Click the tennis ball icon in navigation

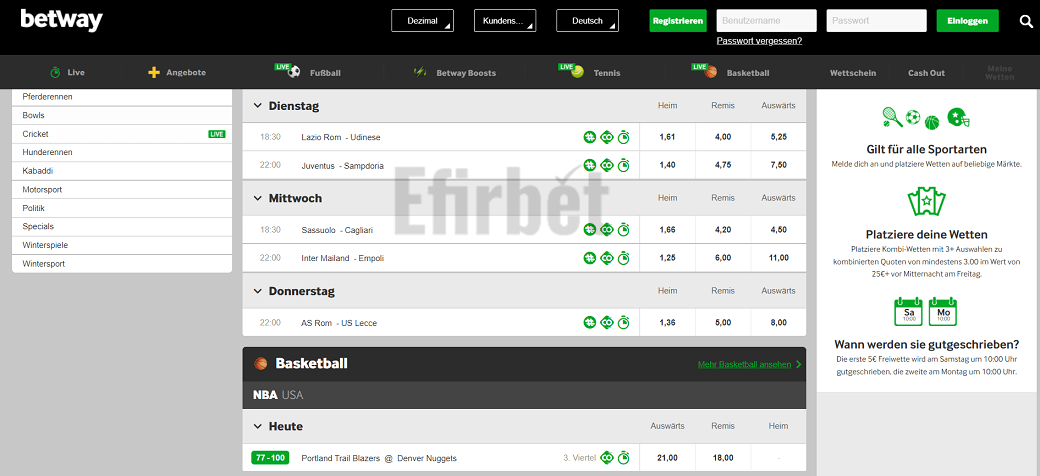tap(578, 72)
